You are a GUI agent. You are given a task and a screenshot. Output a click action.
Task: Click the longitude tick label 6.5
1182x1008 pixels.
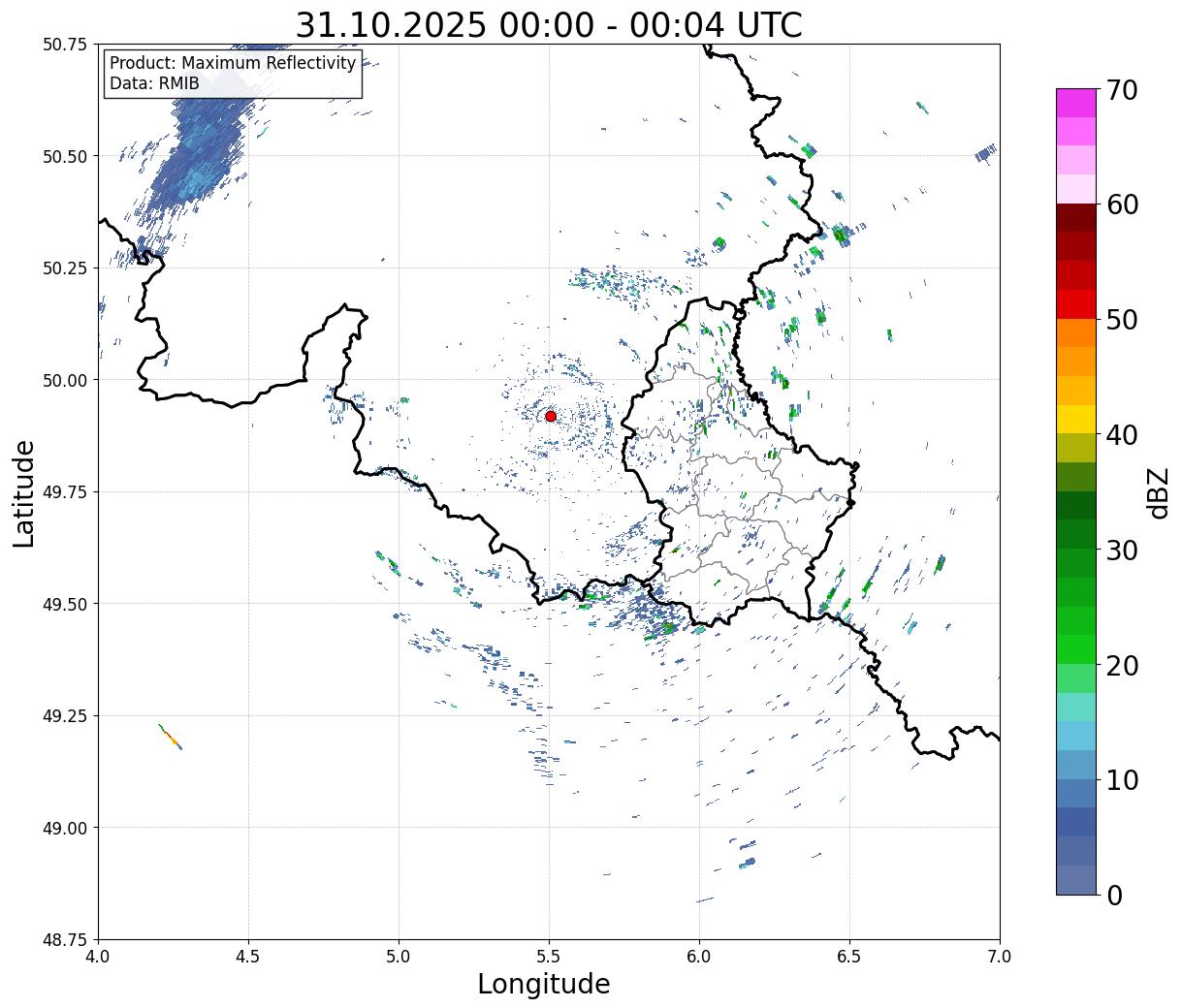point(849,957)
